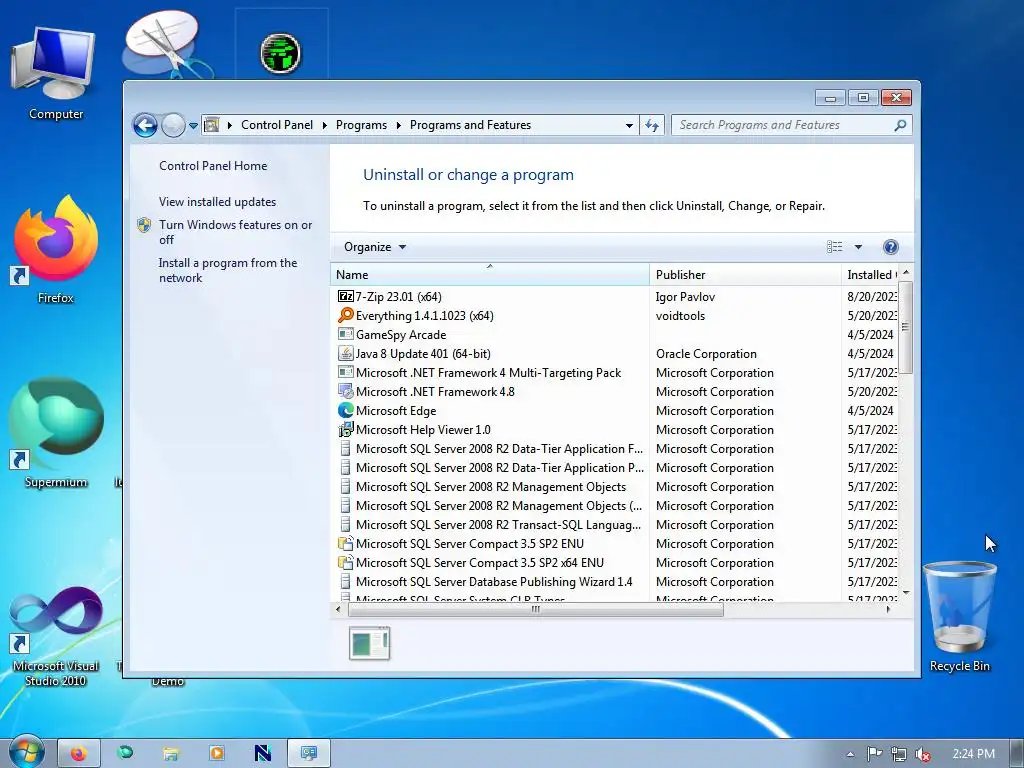
Task: Click the Snipping Tool scissors desktop icon
Action: point(166,42)
